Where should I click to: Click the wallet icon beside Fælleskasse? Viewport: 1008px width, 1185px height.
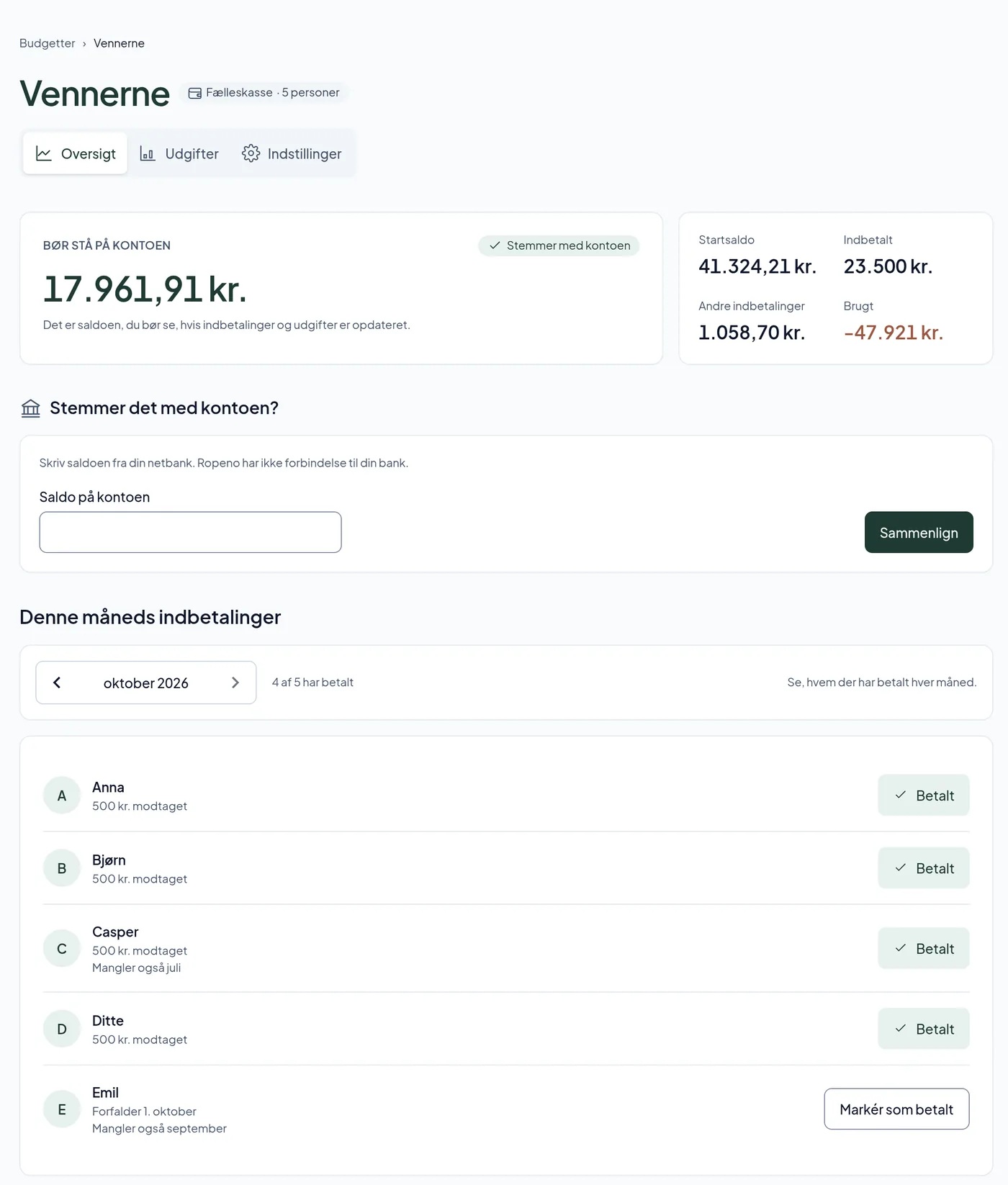195,93
